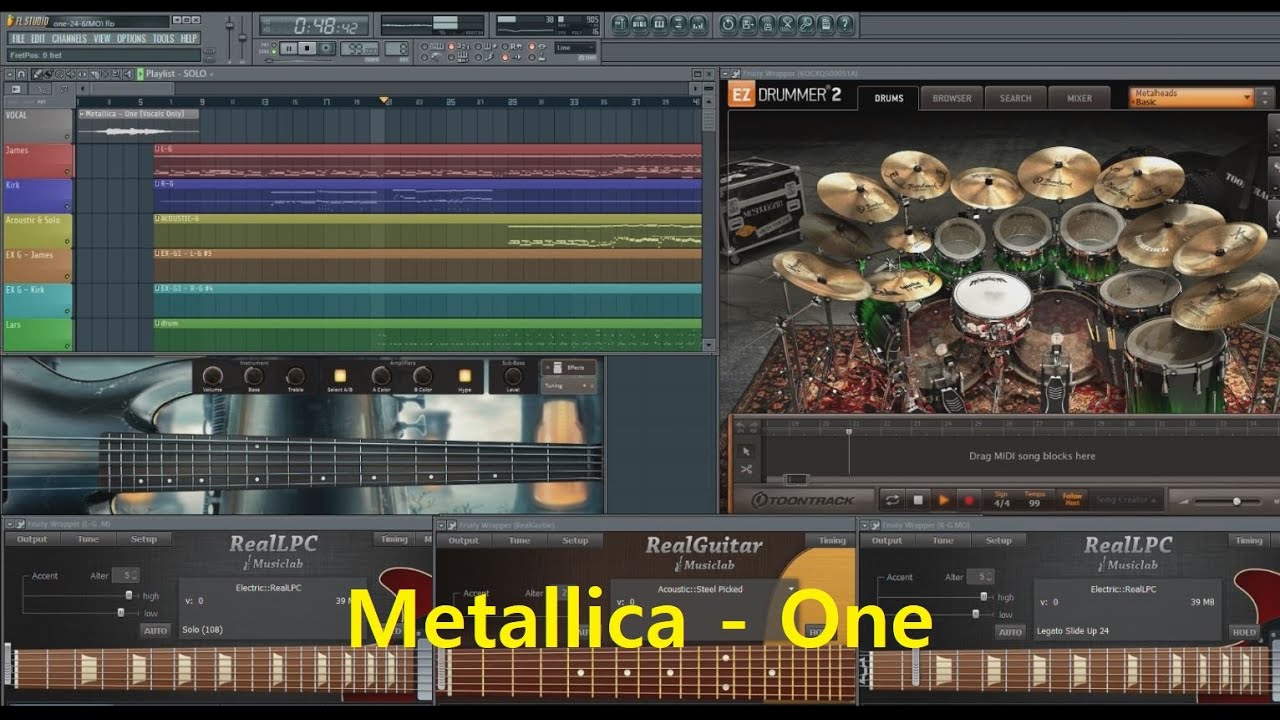This screenshot has height=720, width=1280.
Task: Open the FILE menu in FL Studio
Action: click(17, 39)
